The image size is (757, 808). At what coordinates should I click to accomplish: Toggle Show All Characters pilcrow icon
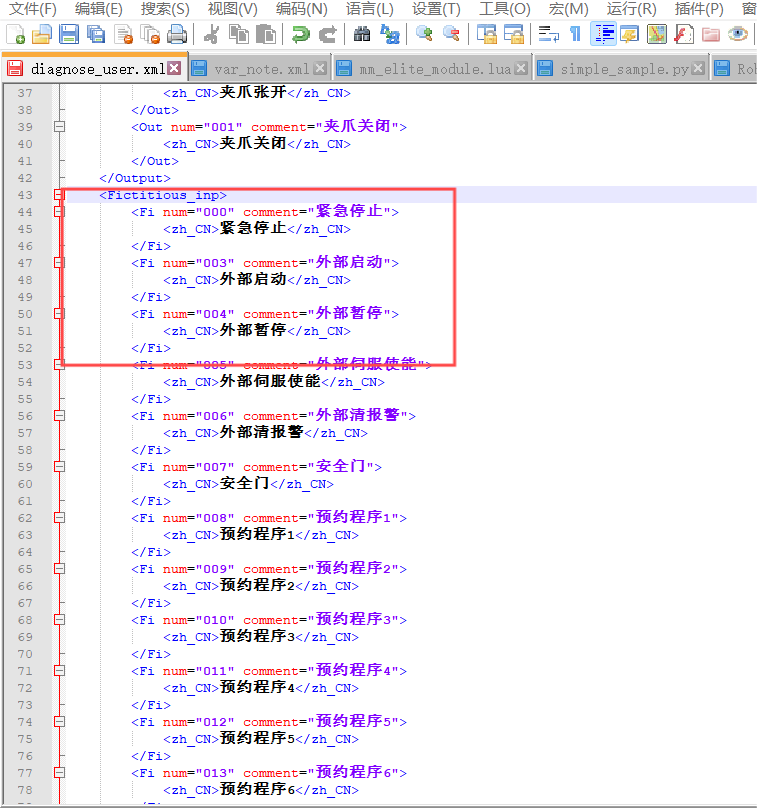click(x=575, y=34)
